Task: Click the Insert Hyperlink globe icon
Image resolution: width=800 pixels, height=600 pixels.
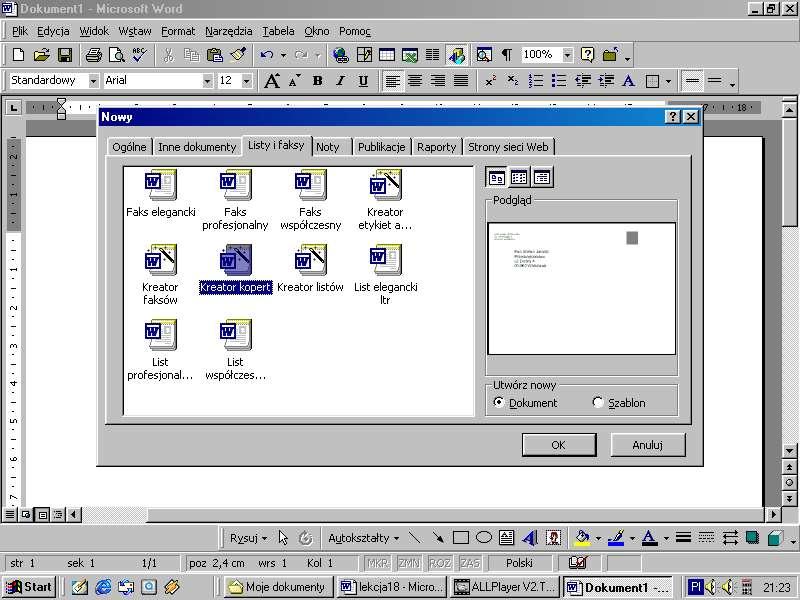Action: (x=341, y=55)
